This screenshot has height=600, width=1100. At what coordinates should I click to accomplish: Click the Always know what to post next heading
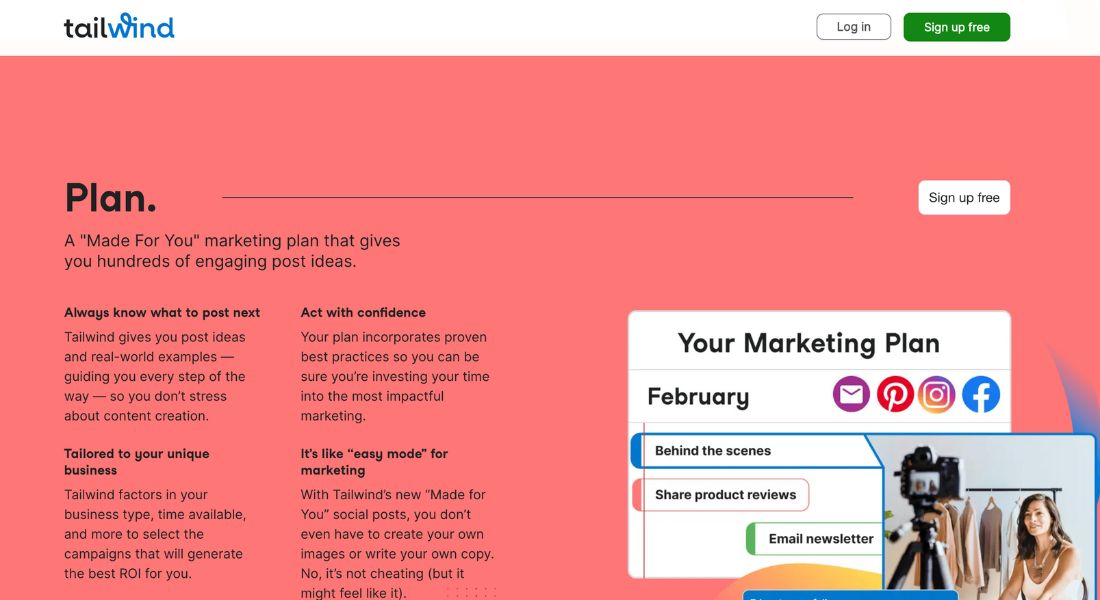coord(162,312)
